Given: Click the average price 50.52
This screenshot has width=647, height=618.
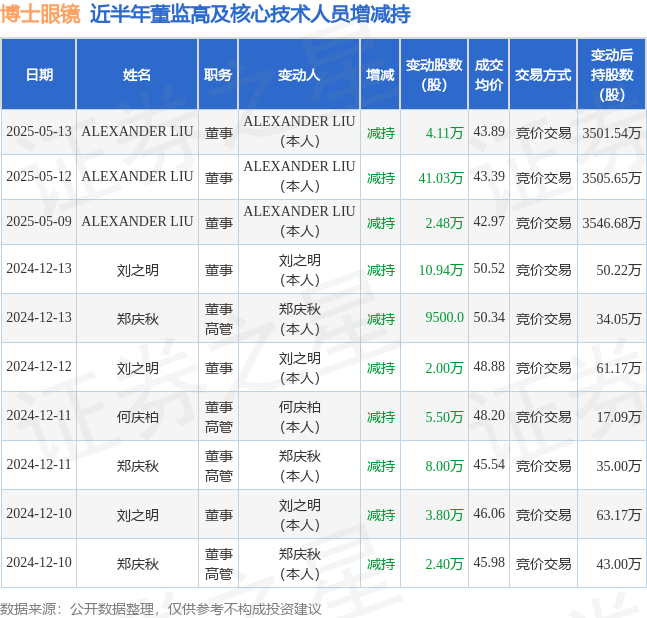Looking at the screenshot, I should 489,269.
